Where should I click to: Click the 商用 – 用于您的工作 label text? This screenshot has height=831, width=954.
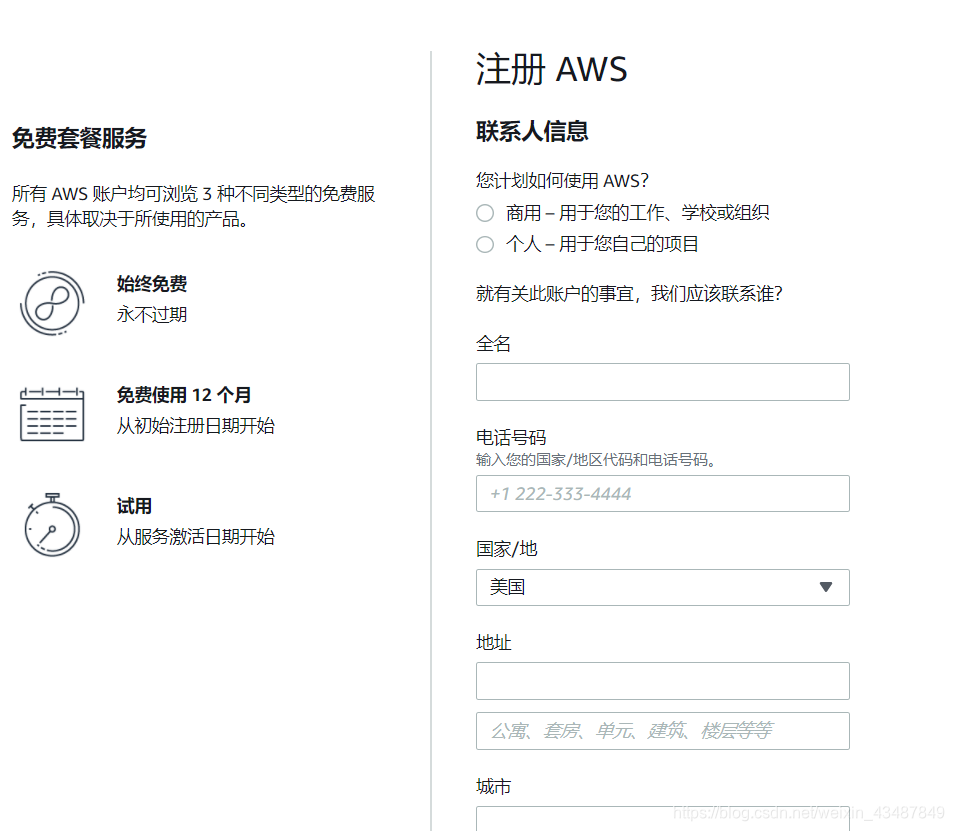point(638,213)
